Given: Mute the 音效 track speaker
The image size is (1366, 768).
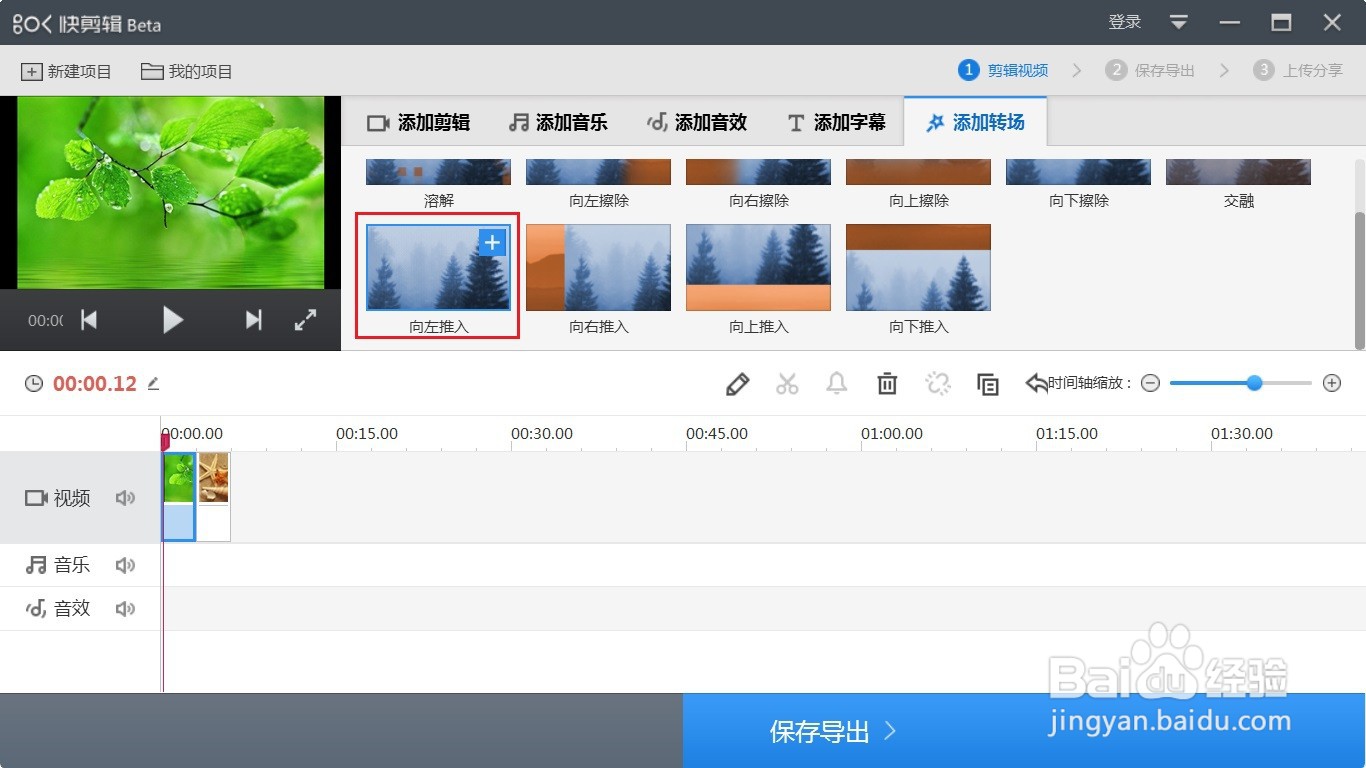Looking at the screenshot, I should click(x=125, y=608).
